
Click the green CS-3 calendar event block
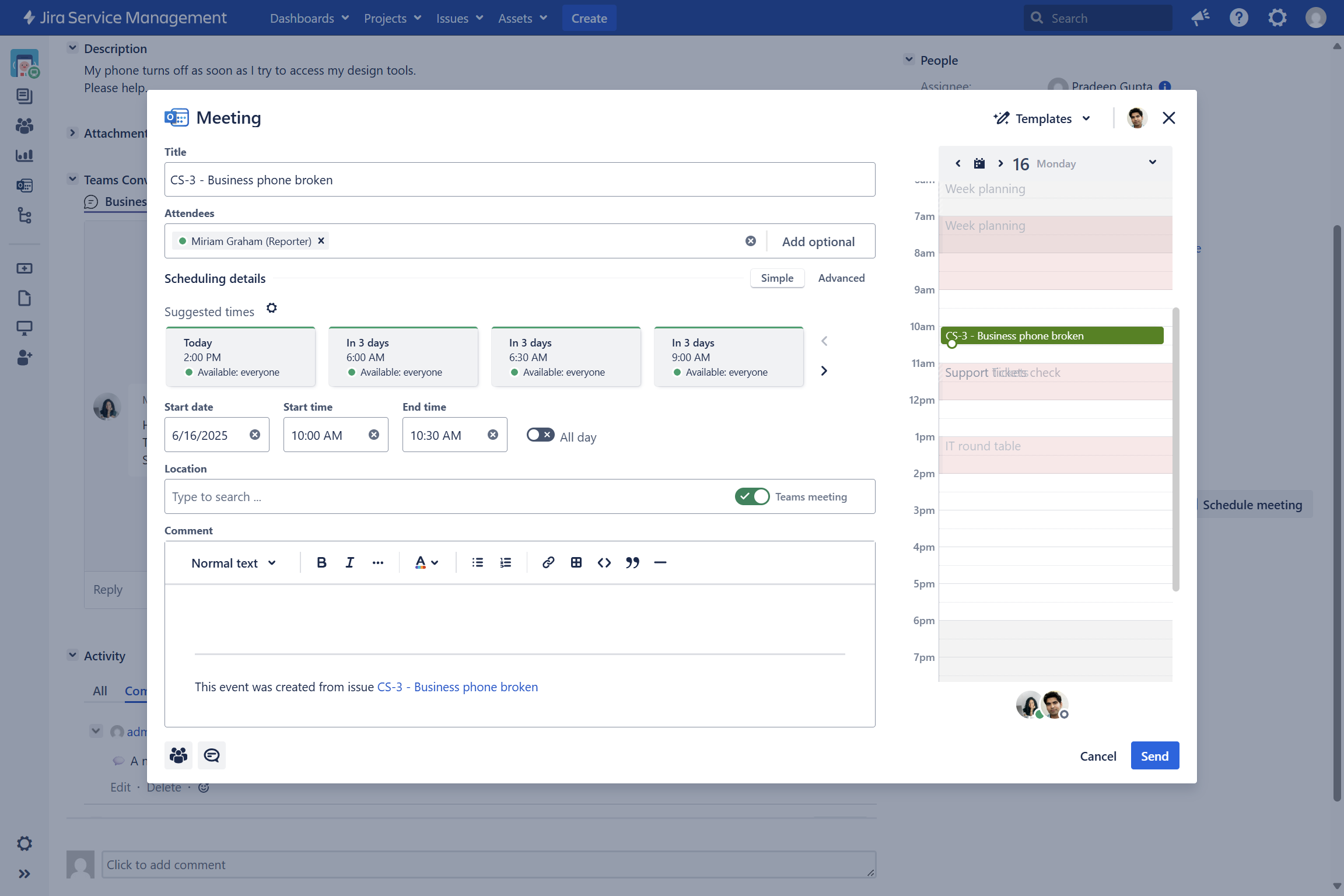coord(1052,336)
